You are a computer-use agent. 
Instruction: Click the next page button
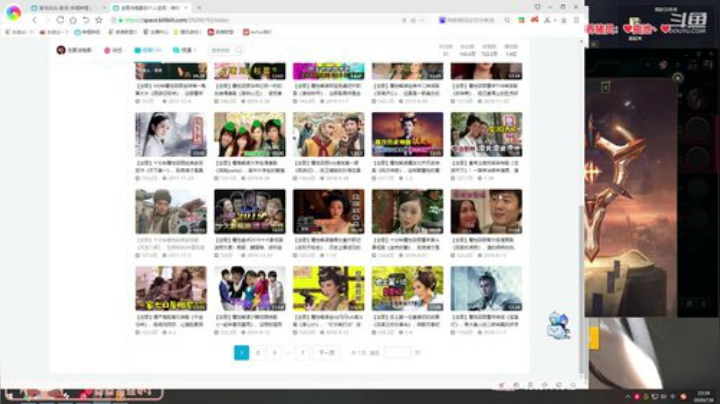tap(327, 353)
